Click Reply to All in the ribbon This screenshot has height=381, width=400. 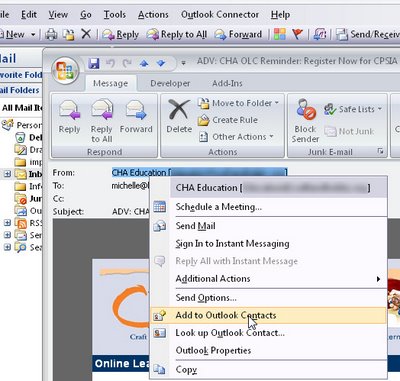[x=102, y=121]
